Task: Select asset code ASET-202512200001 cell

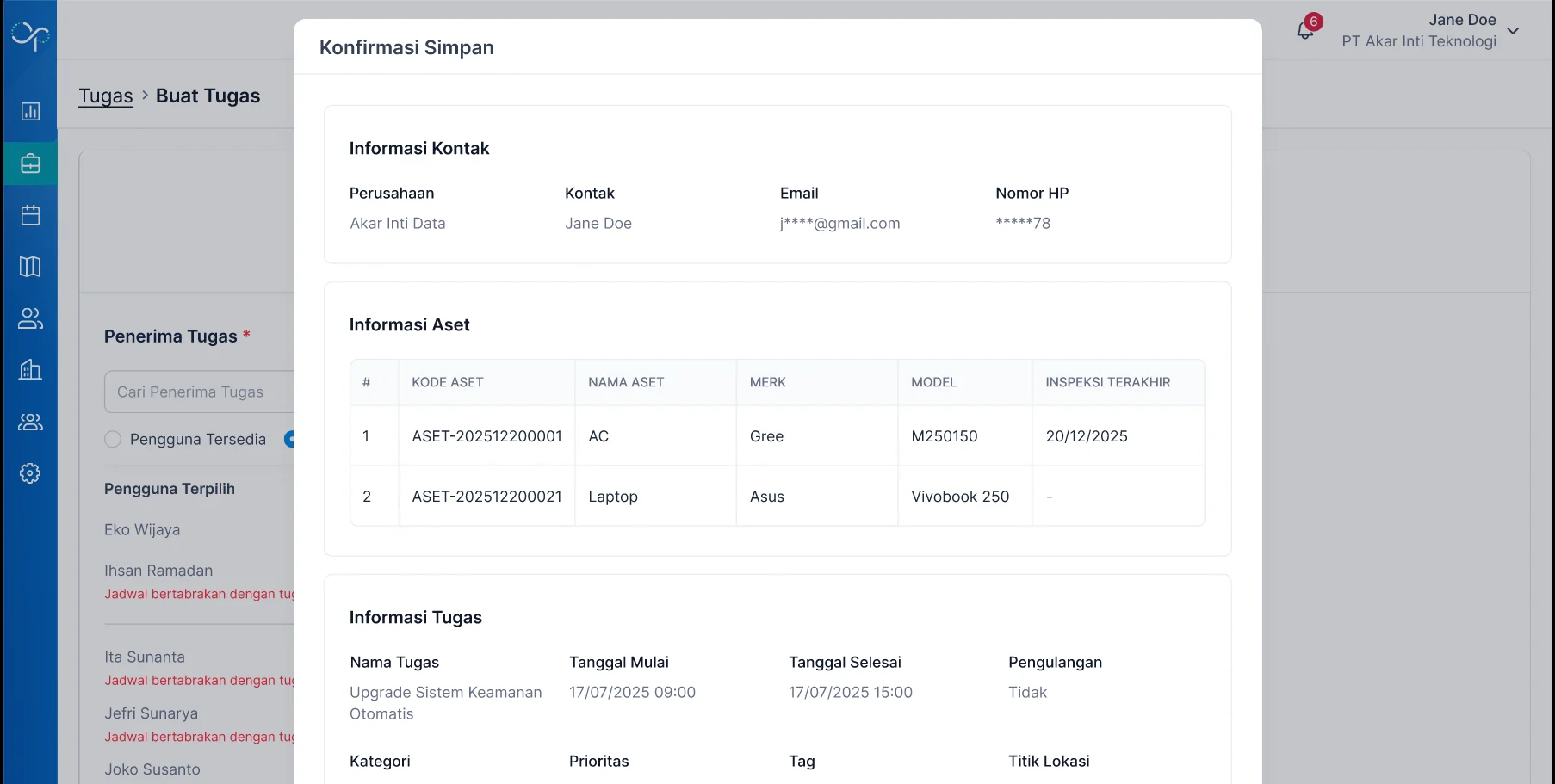Action: tap(487, 436)
